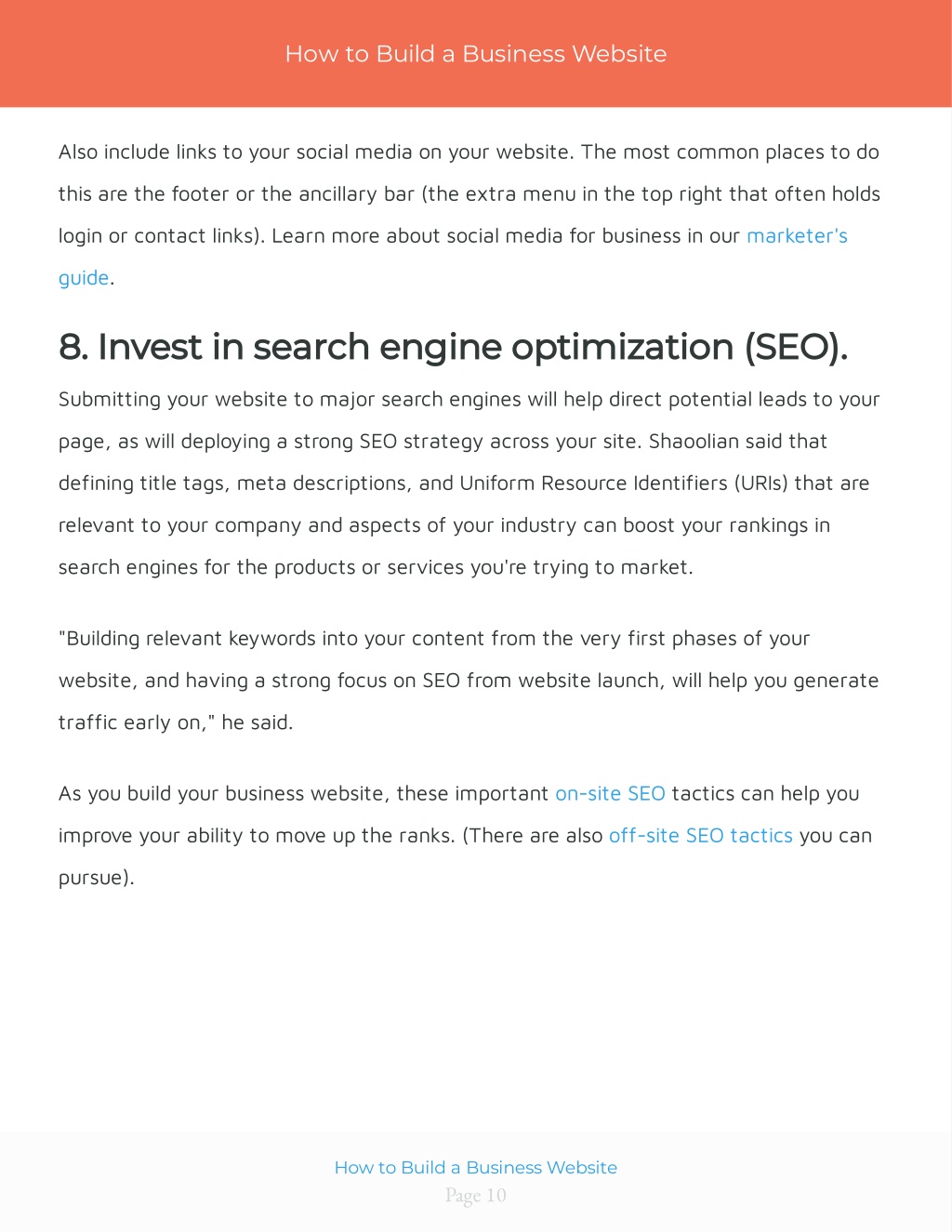Click the phrase "ancillary bar" in first paragraph
Image resolution: width=952 pixels, height=1232 pixels.
[x=356, y=194]
